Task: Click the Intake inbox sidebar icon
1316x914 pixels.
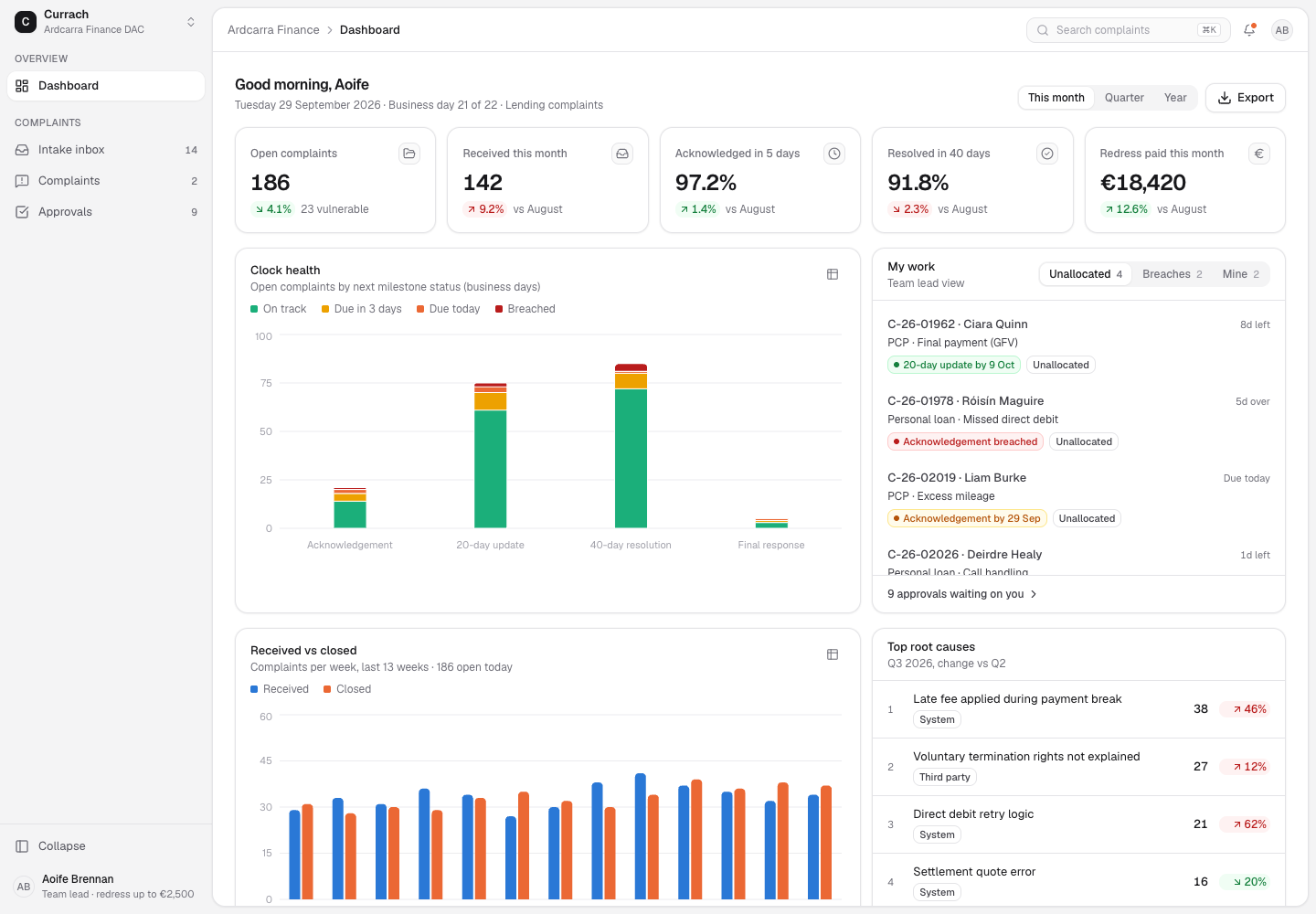Action: coord(22,150)
